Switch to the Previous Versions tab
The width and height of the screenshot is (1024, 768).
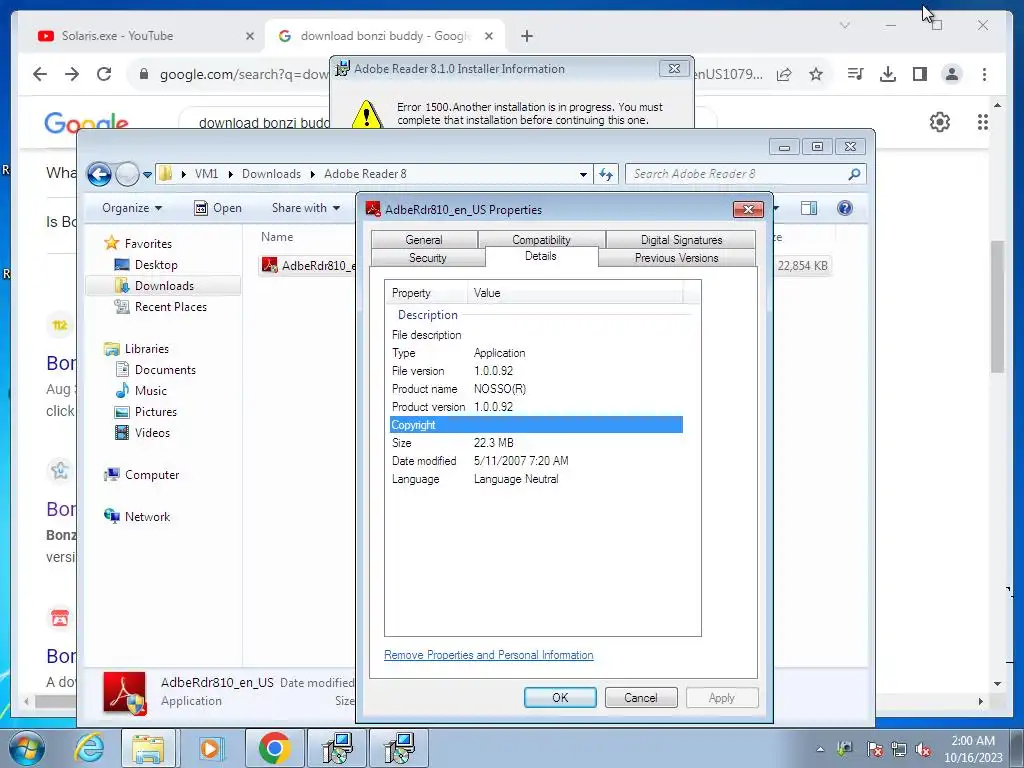coord(677,258)
